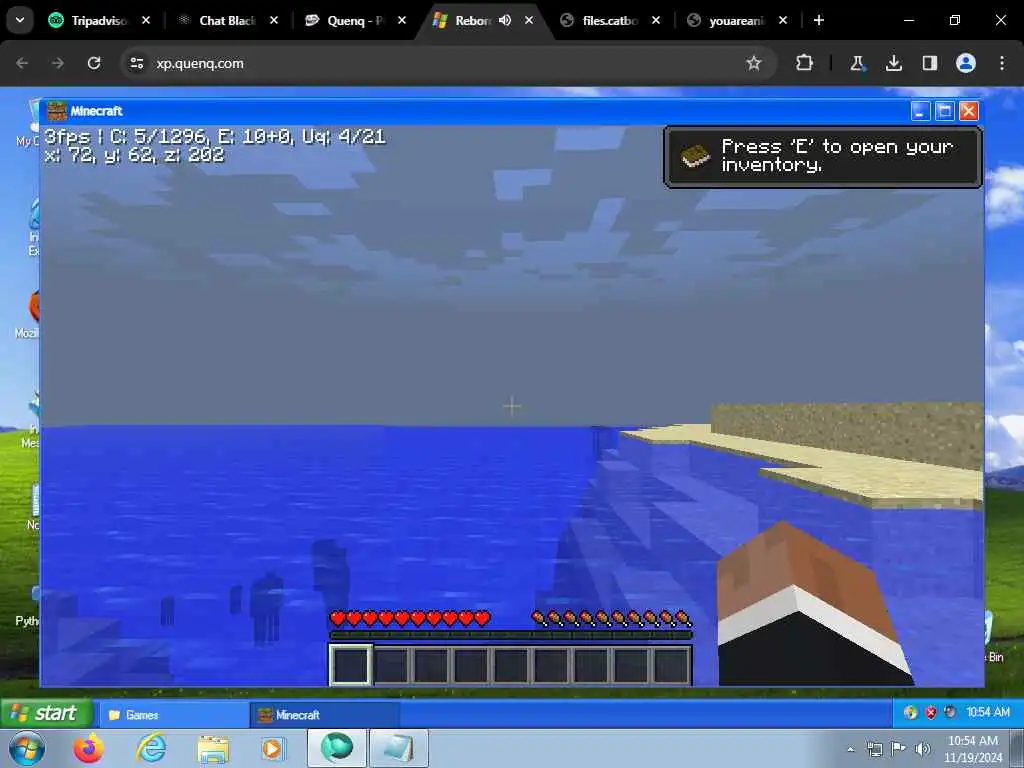The height and width of the screenshot is (768, 1024).
Task: Open the browser profile avatar
Action: coord(965,63)
